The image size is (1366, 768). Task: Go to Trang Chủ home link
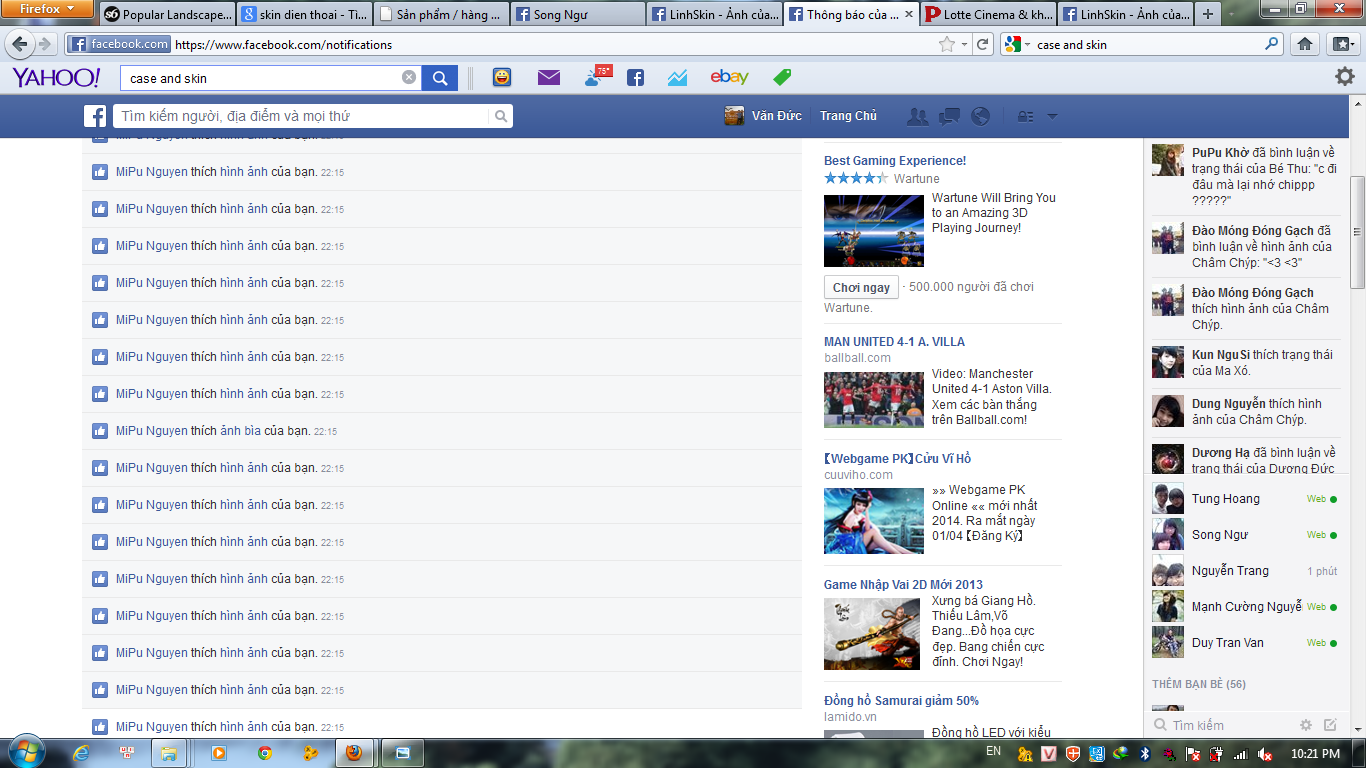tap(848, 116)
